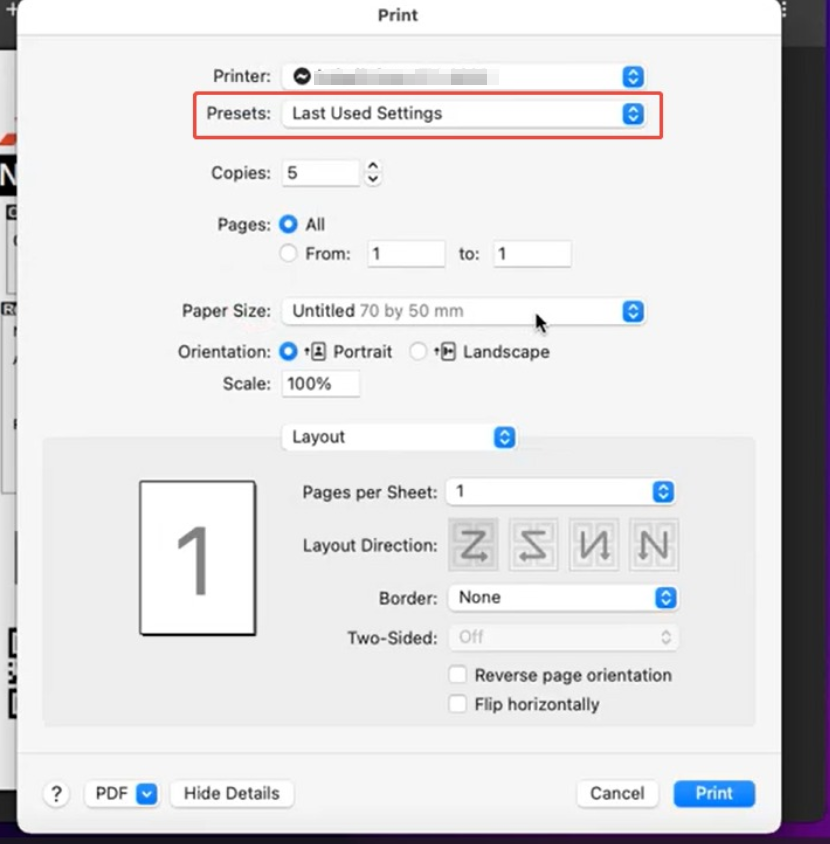Open the Border dropdown menu
The height and width of the screenshot is (844, 830).
point(561,597)
